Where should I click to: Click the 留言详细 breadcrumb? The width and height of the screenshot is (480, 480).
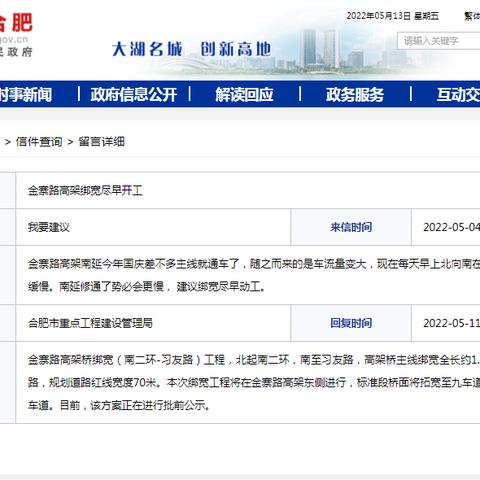pos(101,142)
